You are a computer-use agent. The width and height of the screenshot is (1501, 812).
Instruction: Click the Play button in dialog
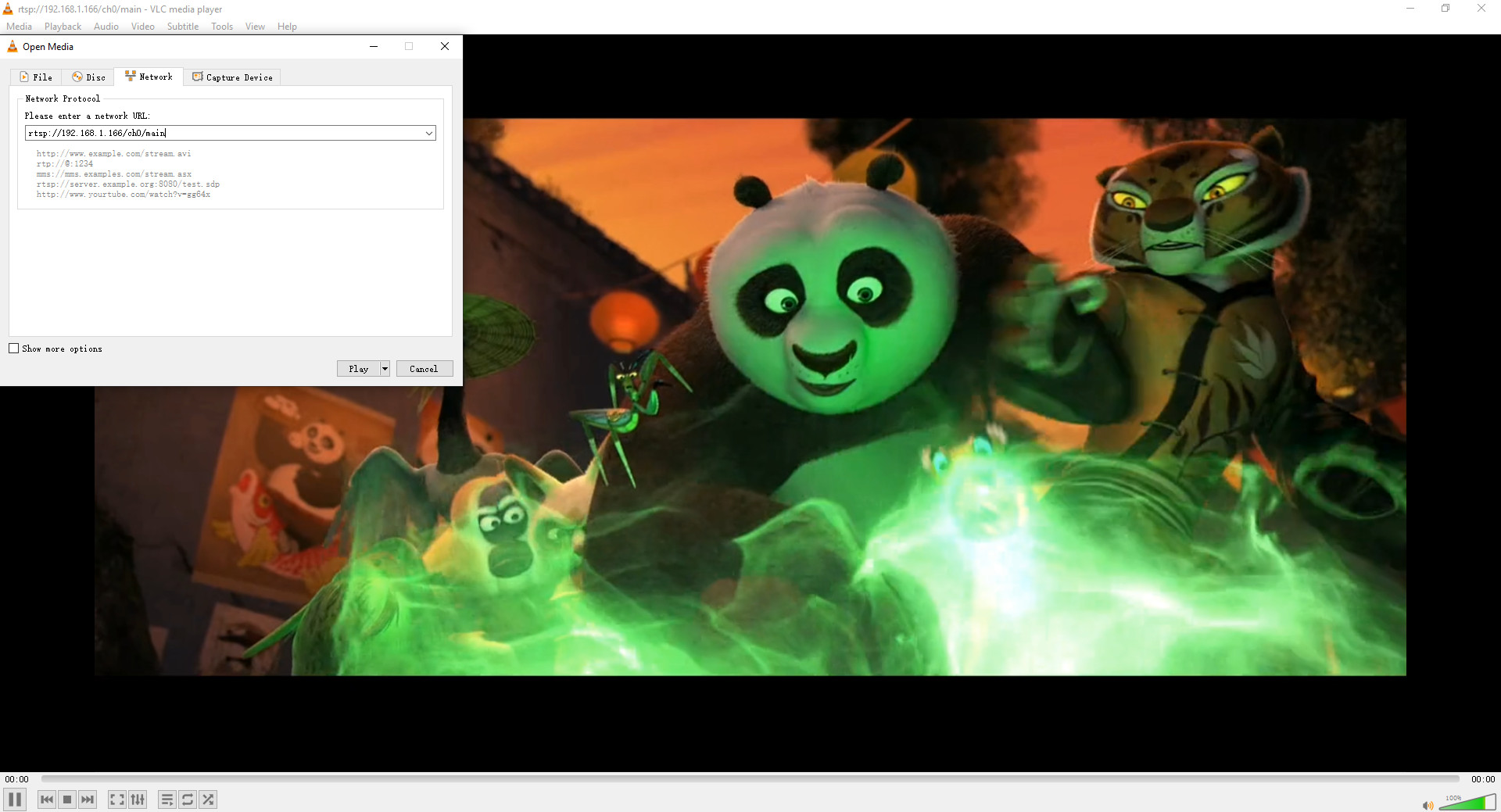click(358, 369)
